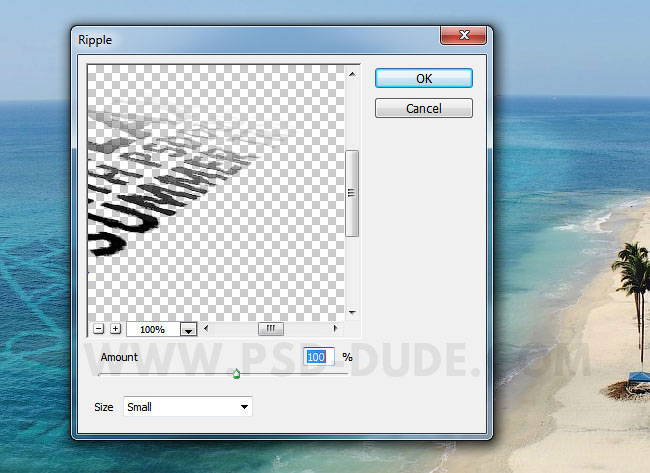This screenshot has width=650, height=473.
Task: Open the preview zoom percentage dropdown arrow
Action: [188, 329]
